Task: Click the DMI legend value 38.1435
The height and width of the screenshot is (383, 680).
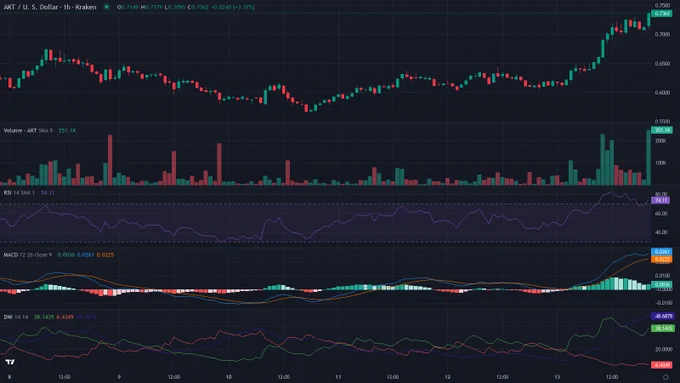Action: point(44,317)
